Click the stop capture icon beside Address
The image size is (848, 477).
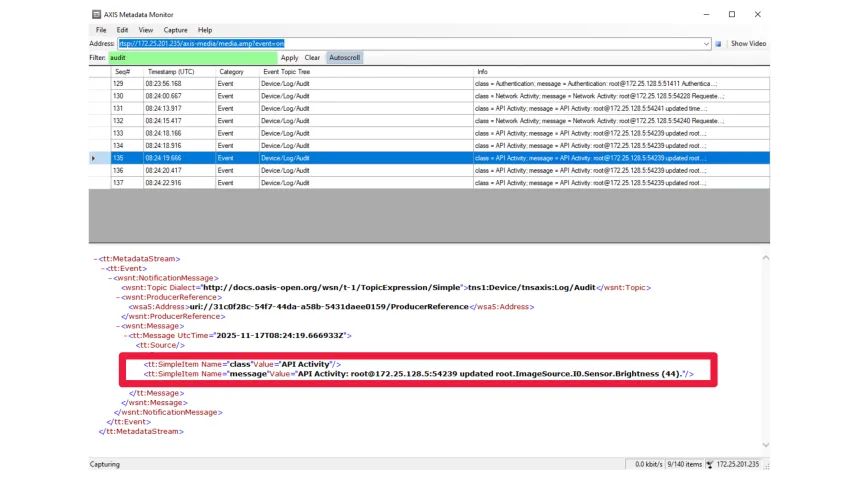718,44
